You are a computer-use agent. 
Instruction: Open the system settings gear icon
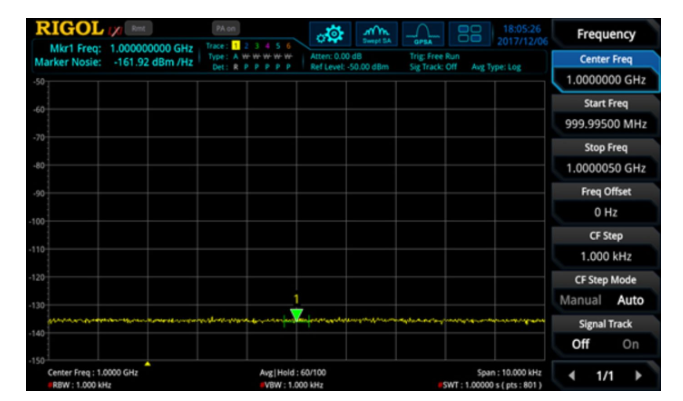pos(330,34)
